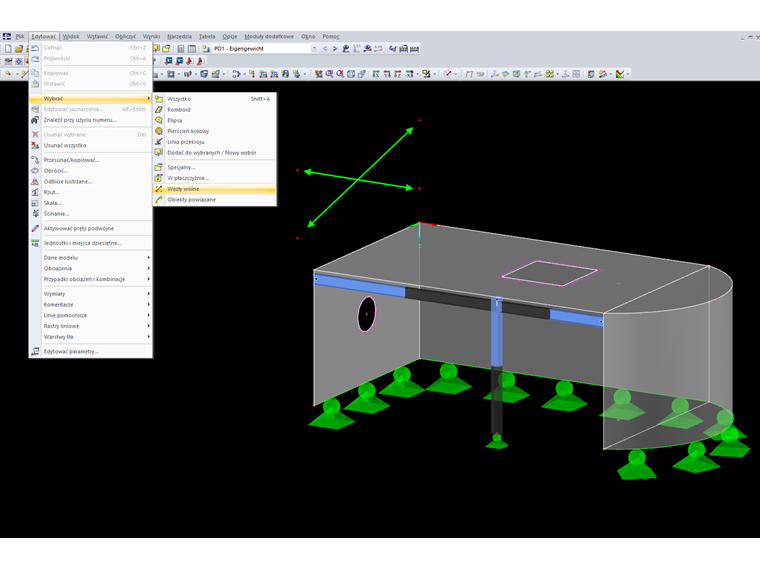The width and height of the screenshot is (760, 570).
Task: Choose Specjalny... selection option
Action: pos(215,167)
